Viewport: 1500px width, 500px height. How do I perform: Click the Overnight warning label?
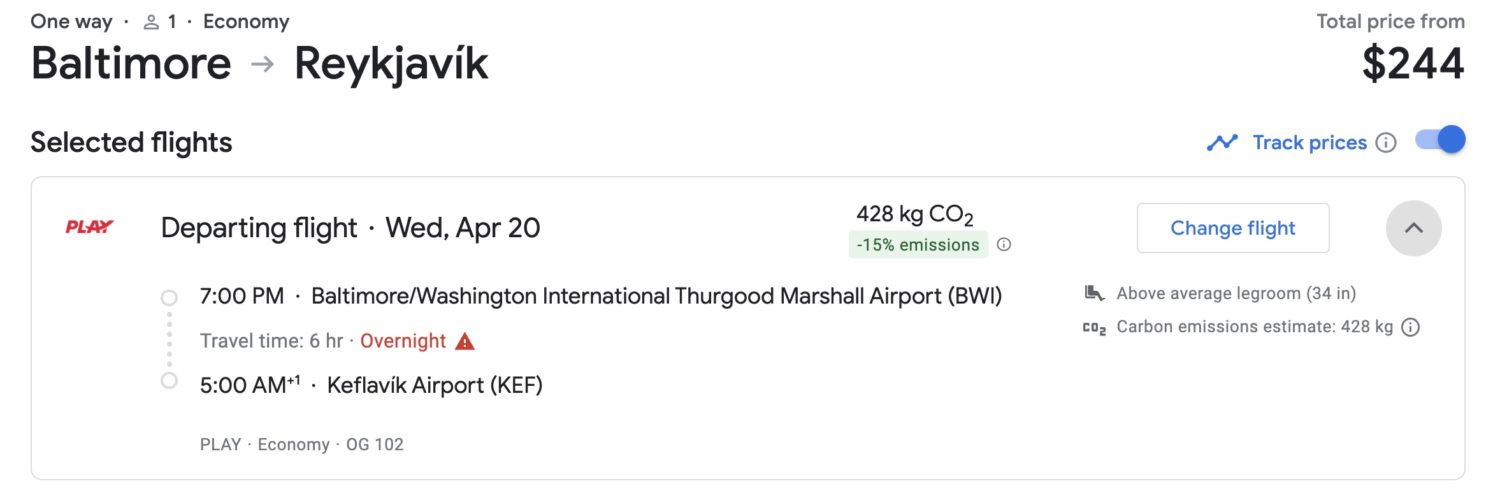[403, 341]
